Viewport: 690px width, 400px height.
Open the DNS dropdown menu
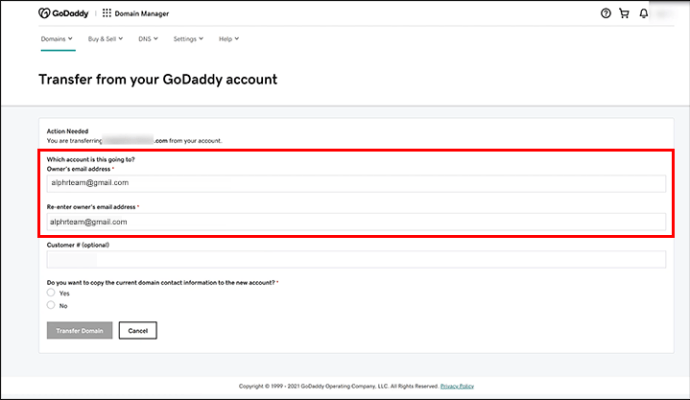(x=148, y=39)
